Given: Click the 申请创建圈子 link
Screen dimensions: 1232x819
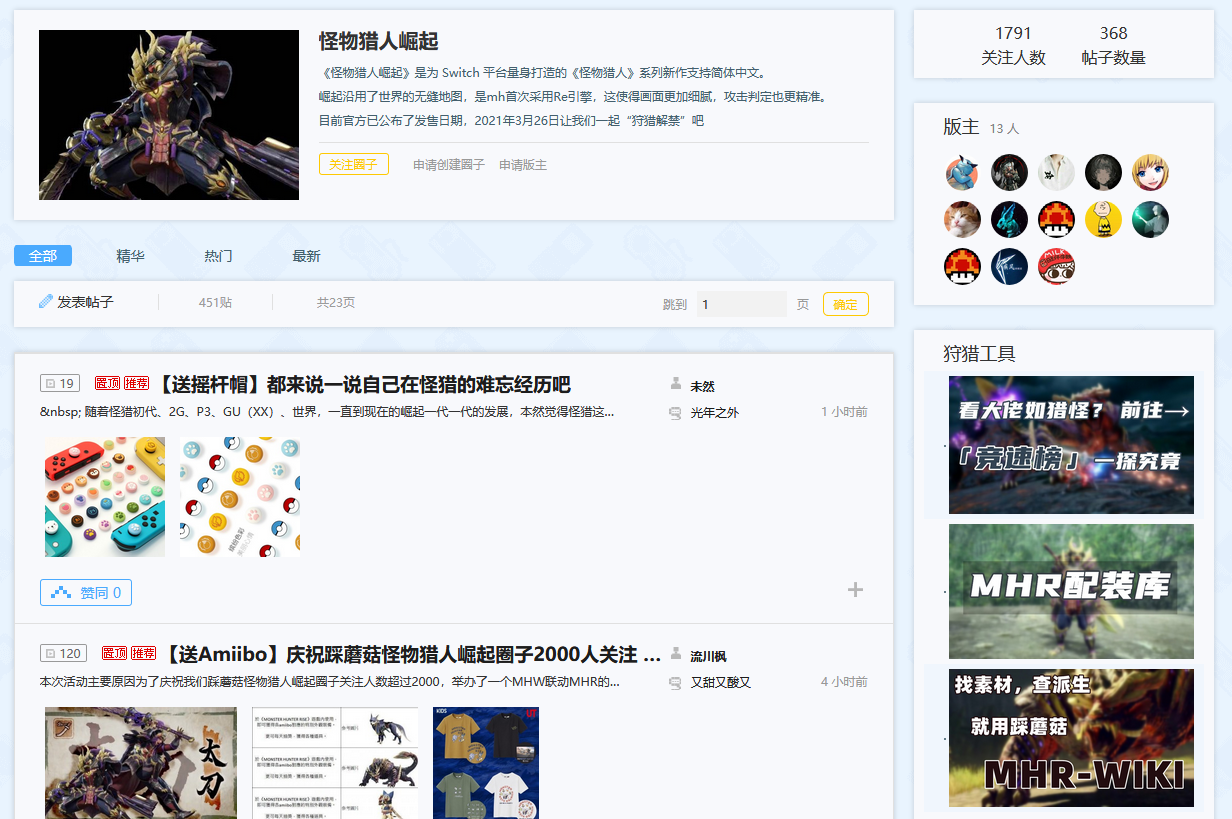Looking at the screenshot, I should click(x=449, y=165).
